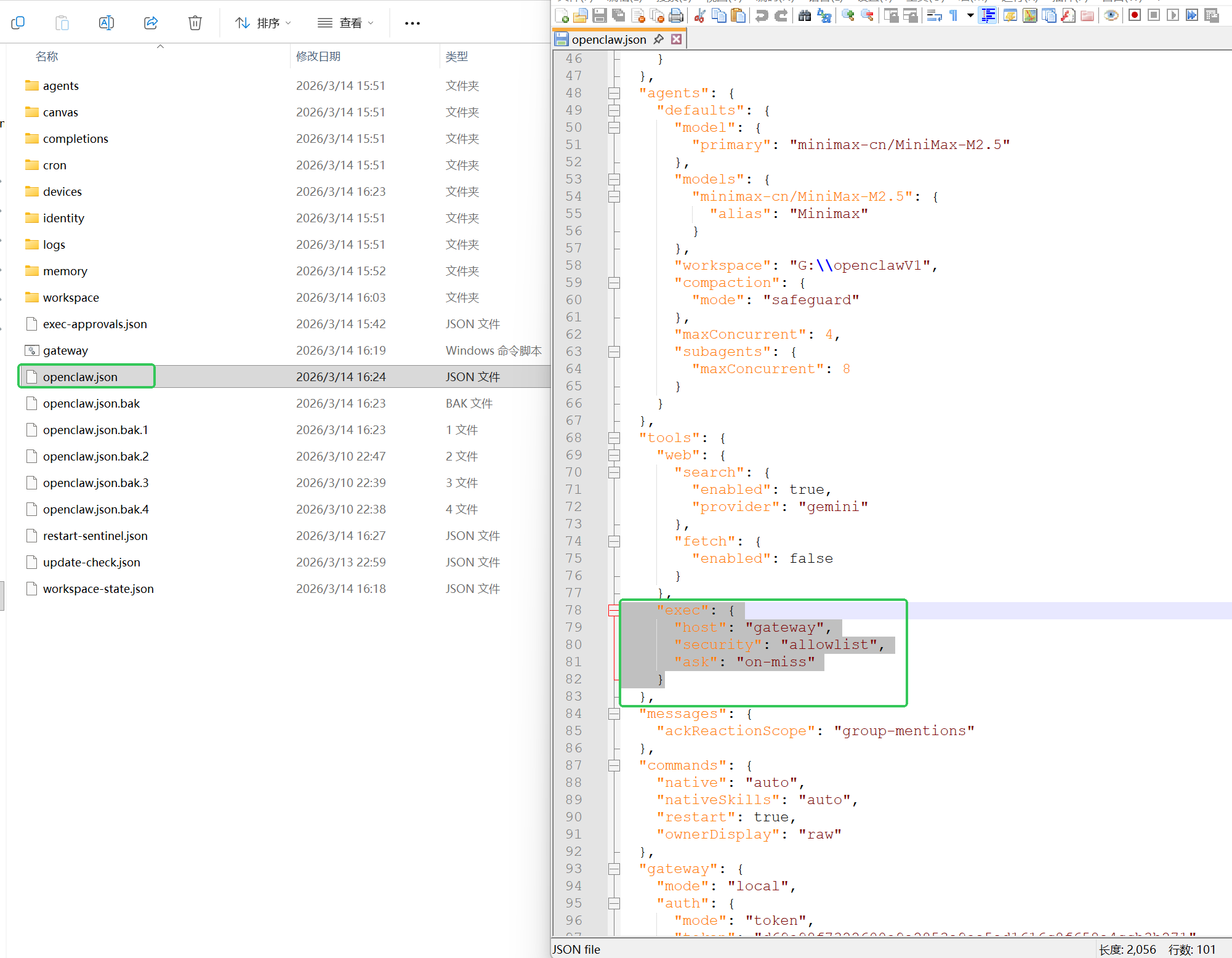The width and height of the screenshot is (1232, 958).
Task: Start macro recording with red dot icon
Action: coord(1134,15)
